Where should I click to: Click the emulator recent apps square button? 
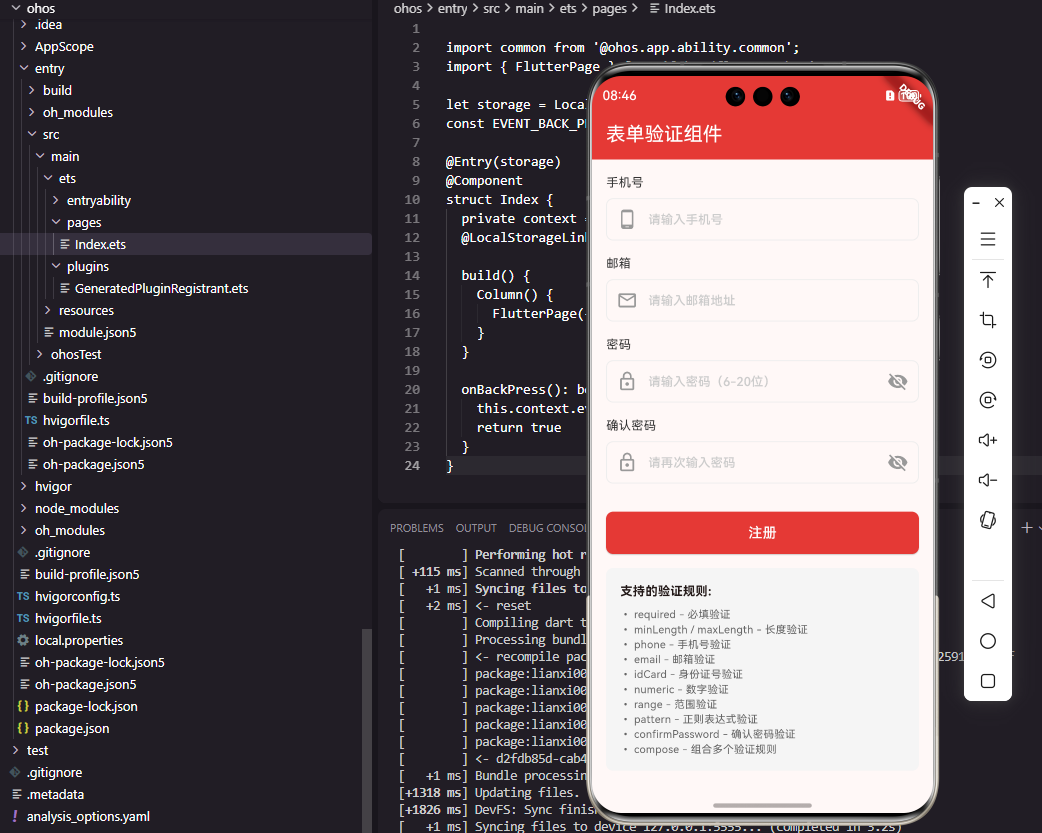point(988,681)
